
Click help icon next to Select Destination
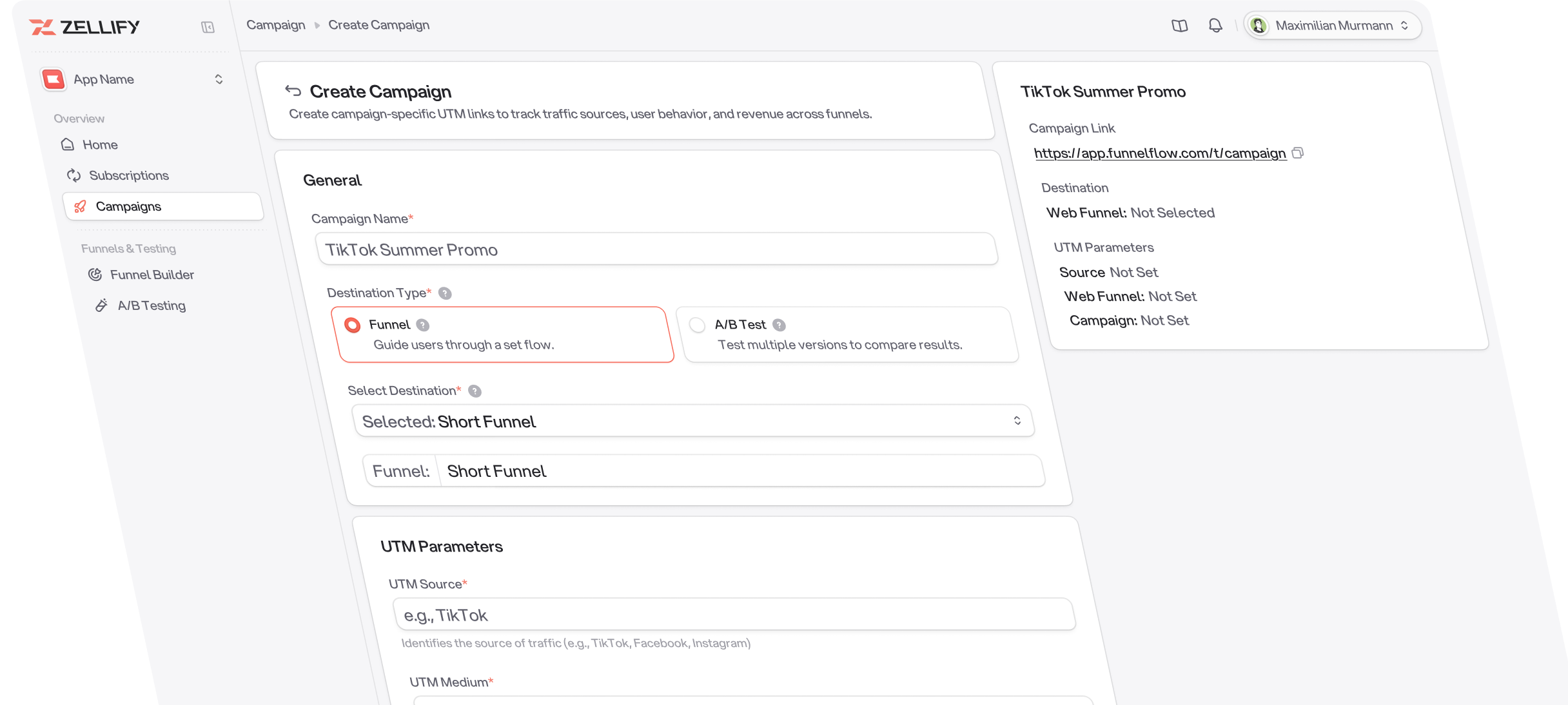(475, 391)
